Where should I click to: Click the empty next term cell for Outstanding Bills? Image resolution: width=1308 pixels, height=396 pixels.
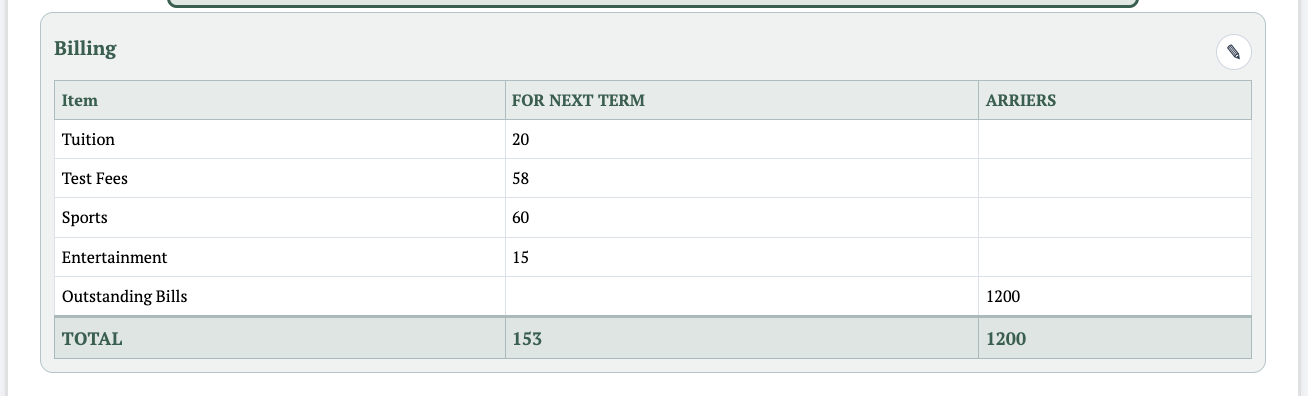click(742, 296)
